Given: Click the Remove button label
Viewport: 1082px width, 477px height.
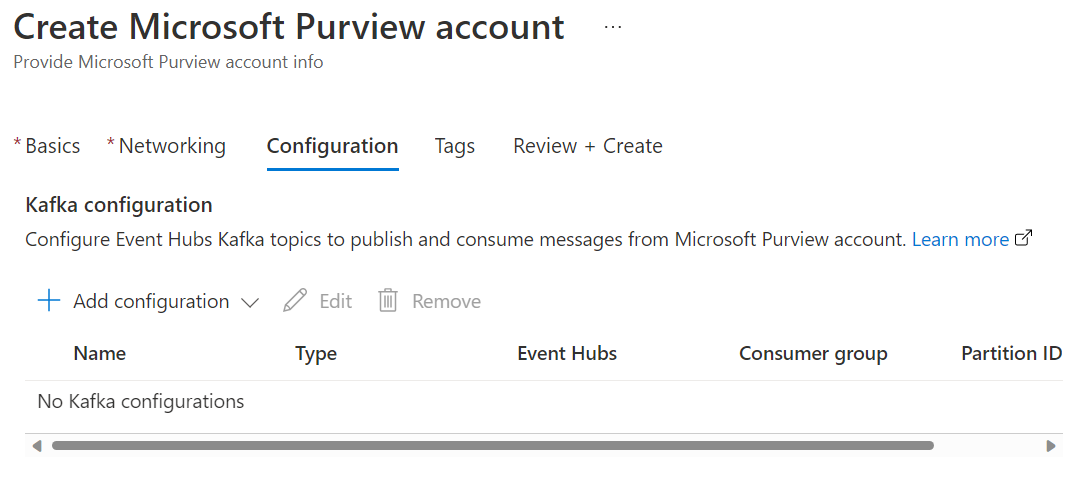Looking at the screenshot, I should coord(446,302).
